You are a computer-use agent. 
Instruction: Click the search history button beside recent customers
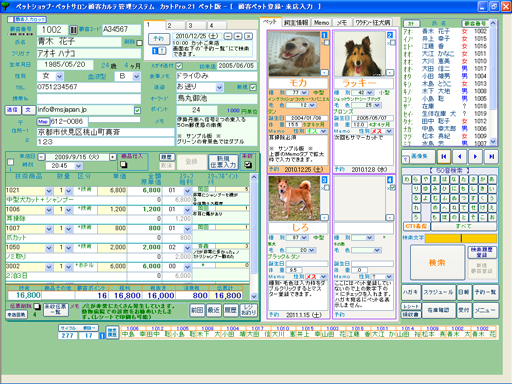pos(112,332)
